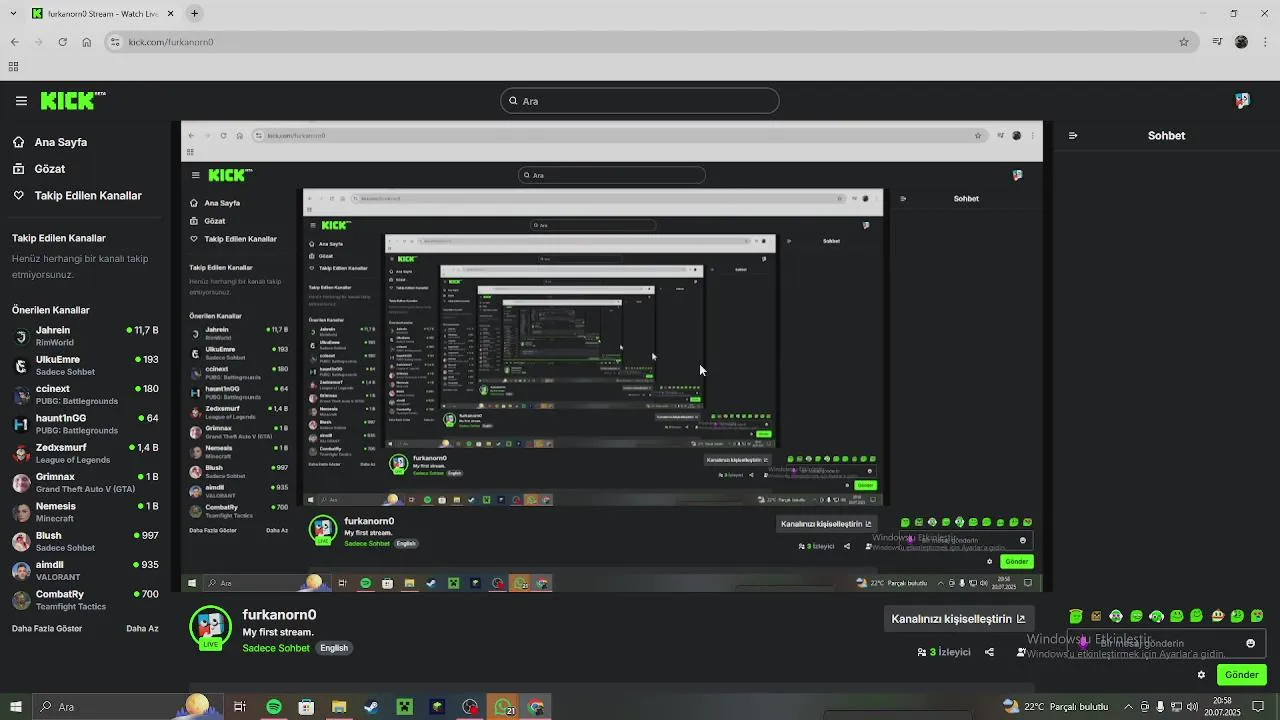Click the Kick search field Ara
Viewport: 1280px width, 720px height.
[x=640, y=101]
